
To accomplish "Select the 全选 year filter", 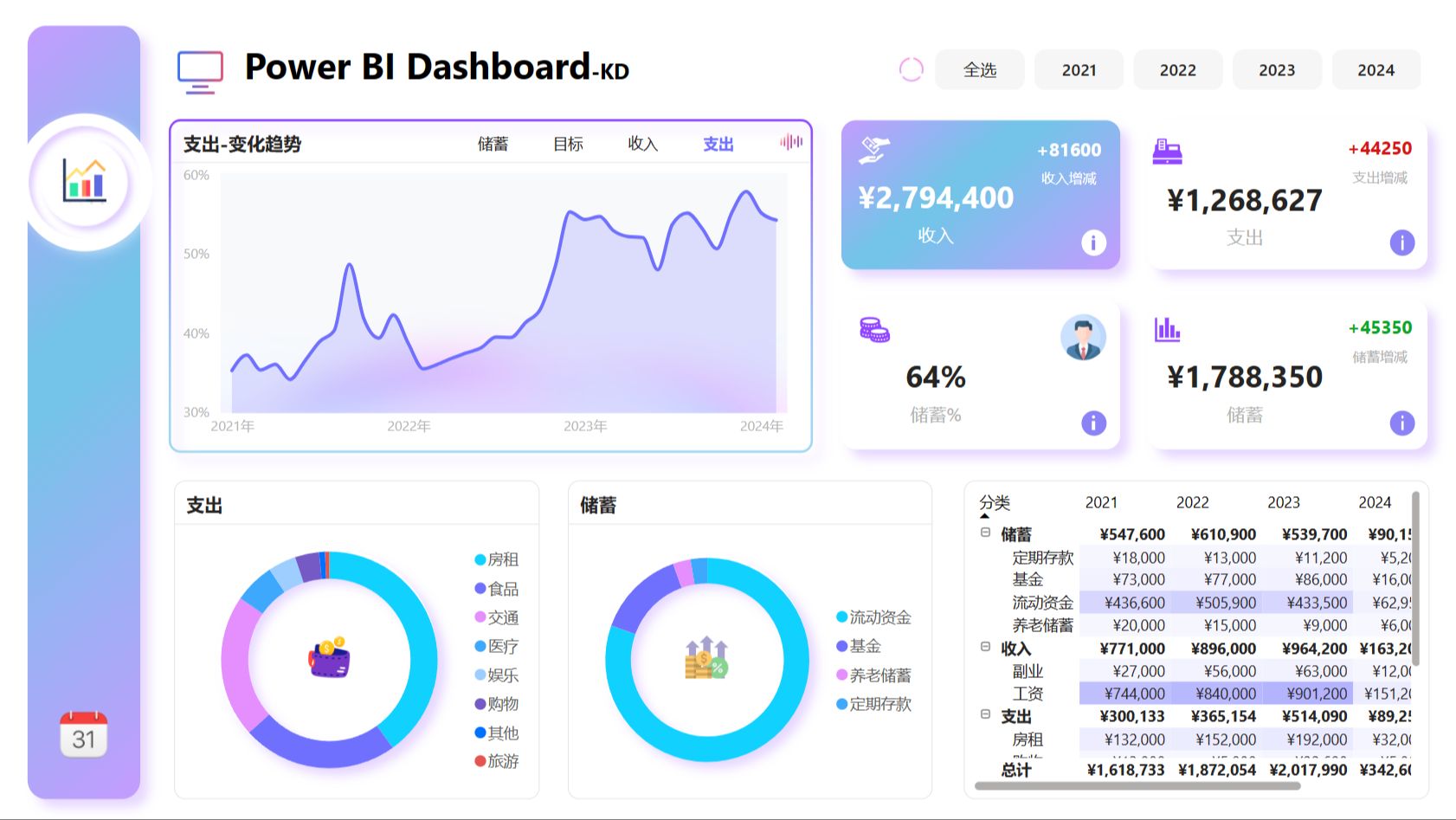I will click(x=980, y=70).
